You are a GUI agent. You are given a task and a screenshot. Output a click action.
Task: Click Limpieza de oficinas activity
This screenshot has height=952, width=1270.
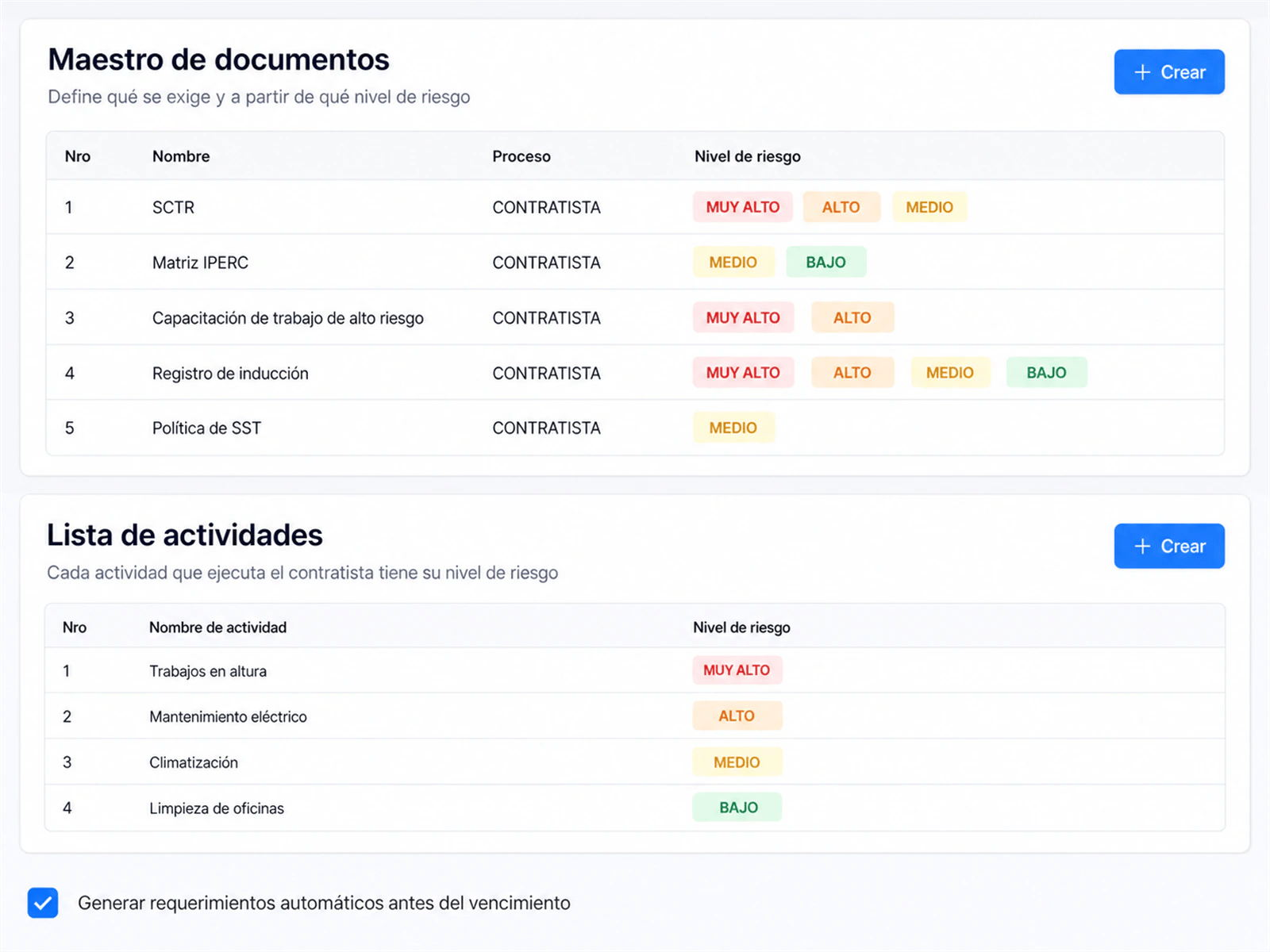[x=217, y=808]
